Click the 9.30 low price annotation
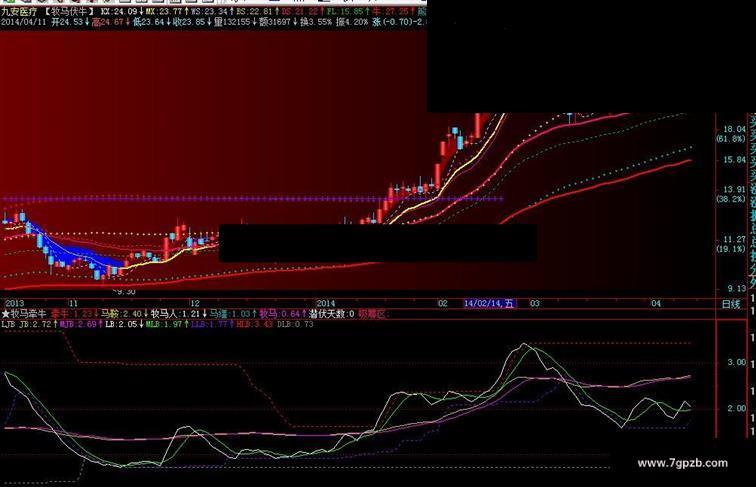 (125, 292)
